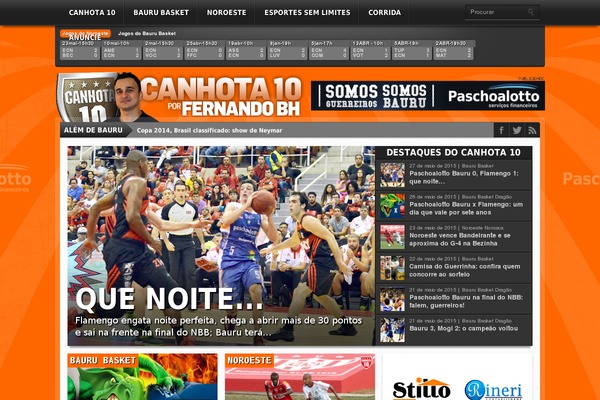The image size is (600, 400).
Task: Open the Rineri sponsor logo
Action: pos(493,390)
